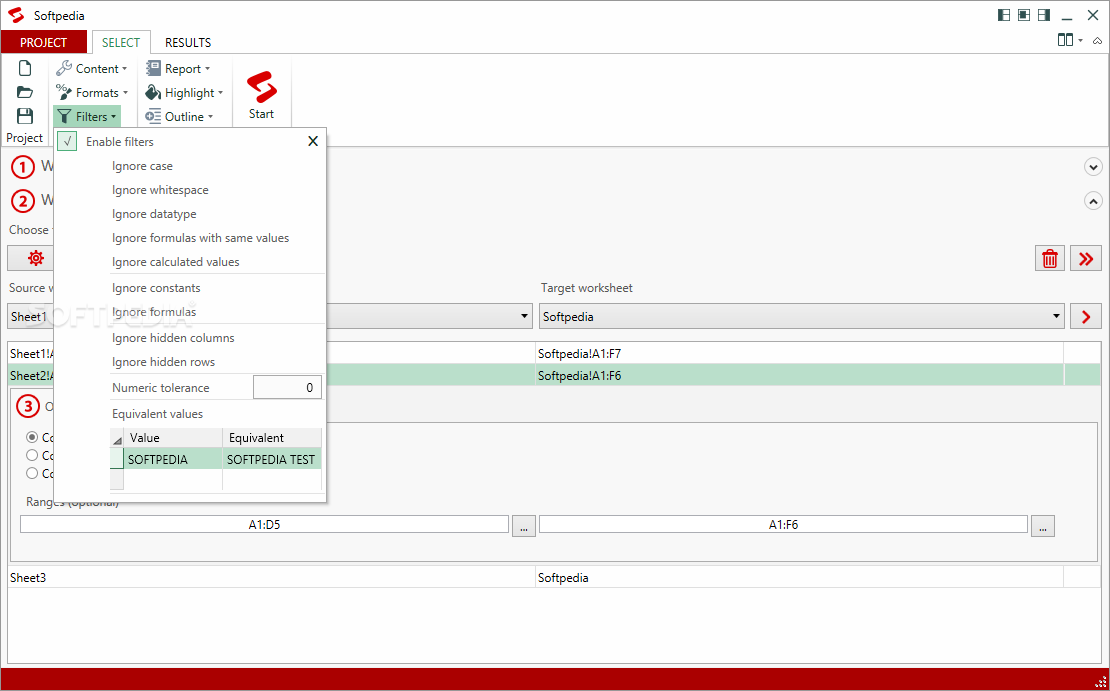Viewport: 1110px width, 691px height.
Task: Open the Content dropdown
Action: click(x=91, y=69)
